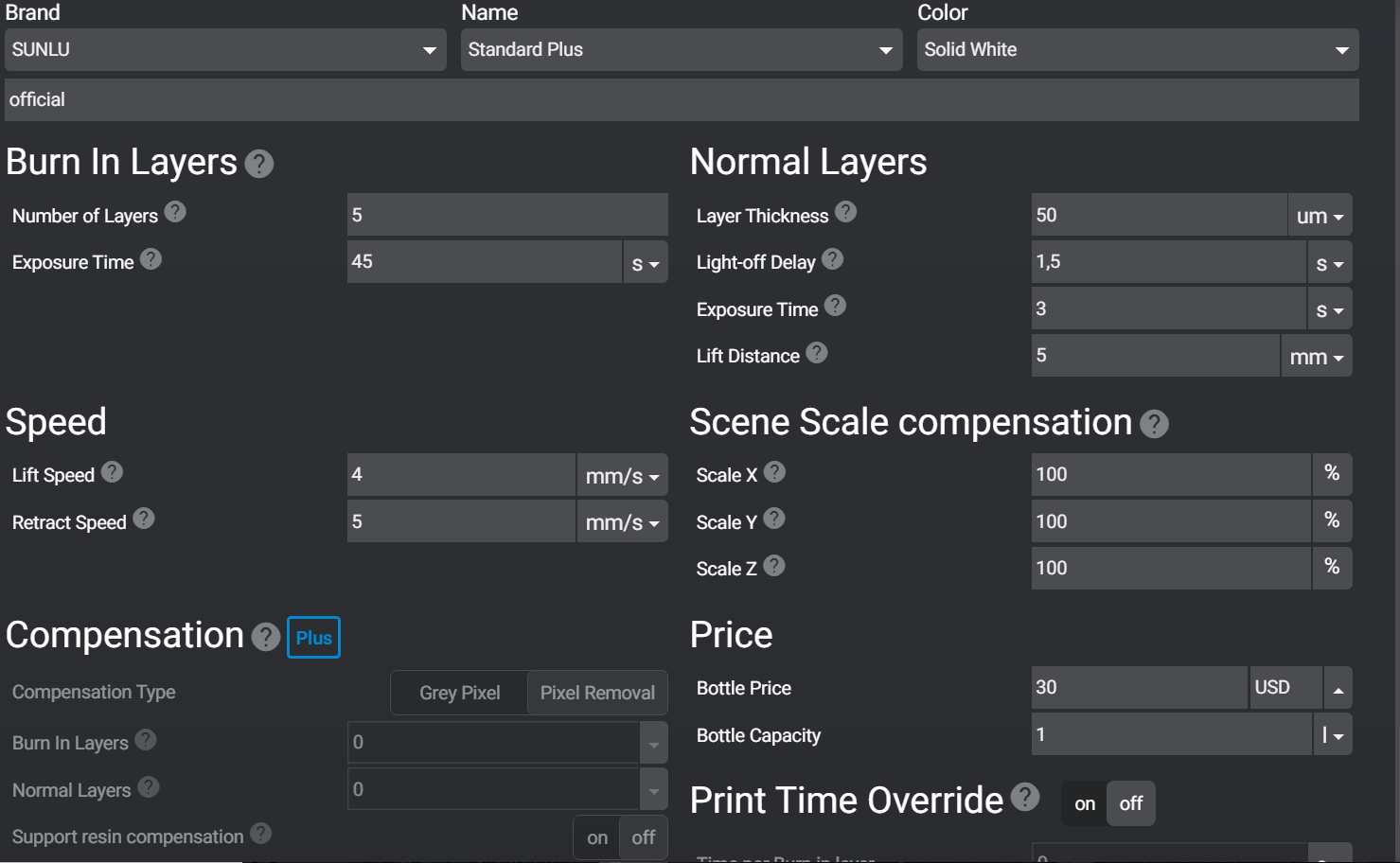Show help tooltip for Light-off Delay
The width and height of the screenshot is (1400, 863).
tap(832, 259)
